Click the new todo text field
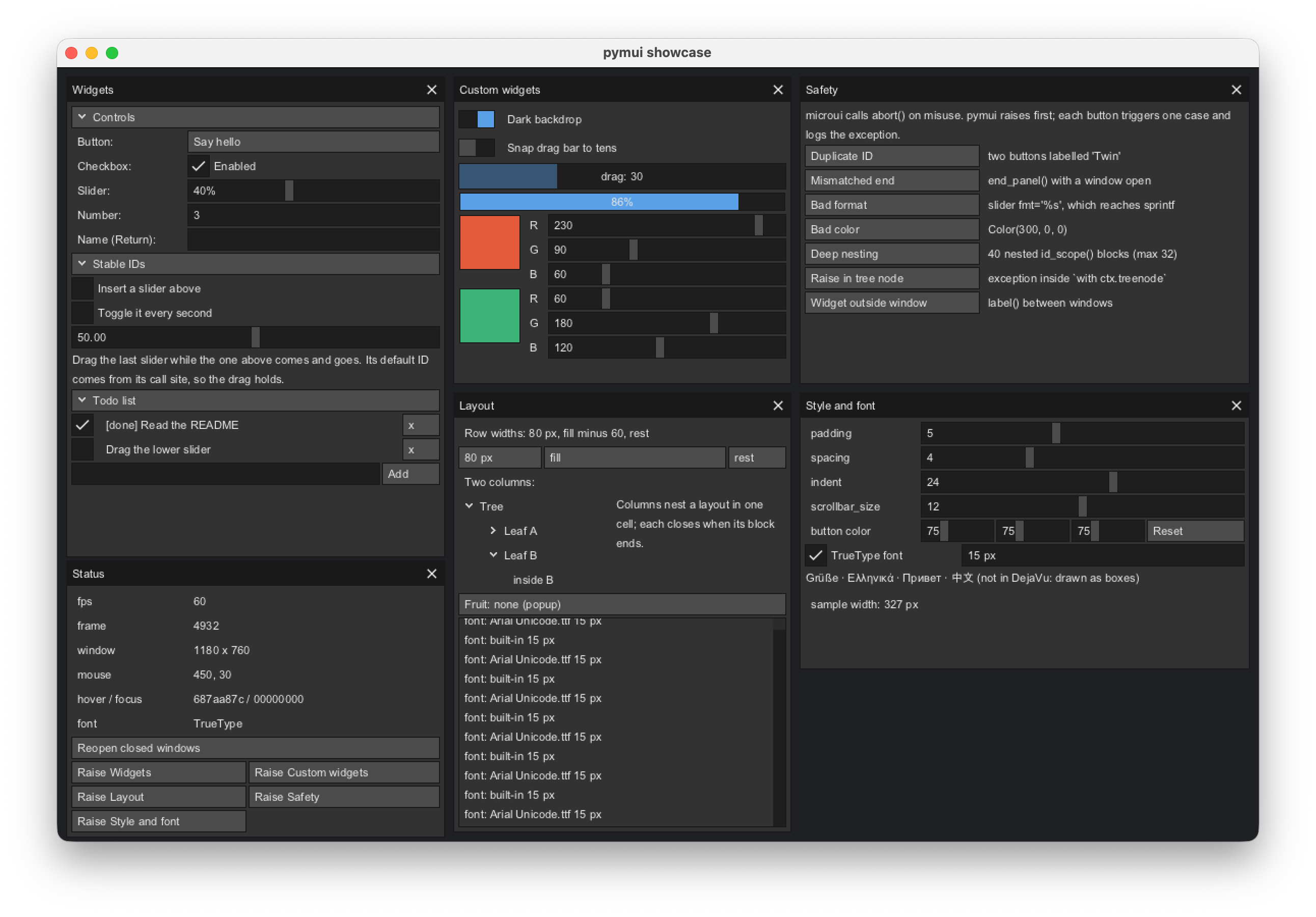 pos(226,474)
